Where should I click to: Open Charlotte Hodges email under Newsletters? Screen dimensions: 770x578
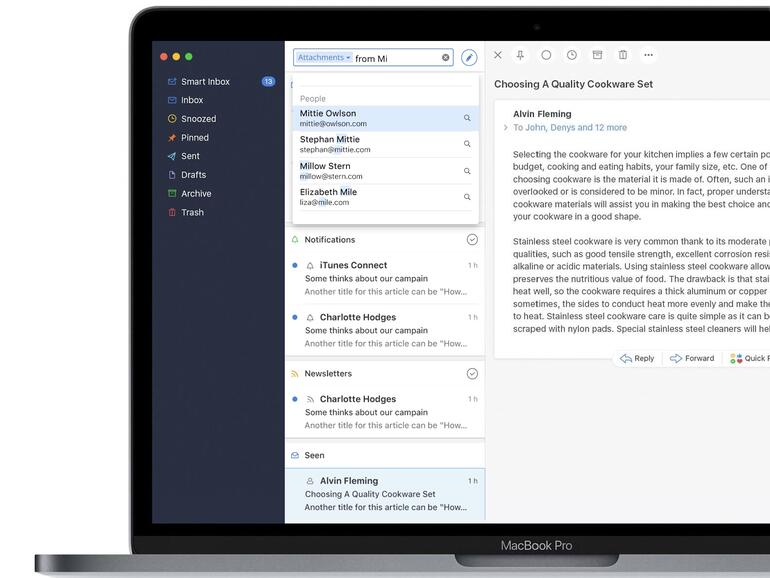tap(385, 412)
